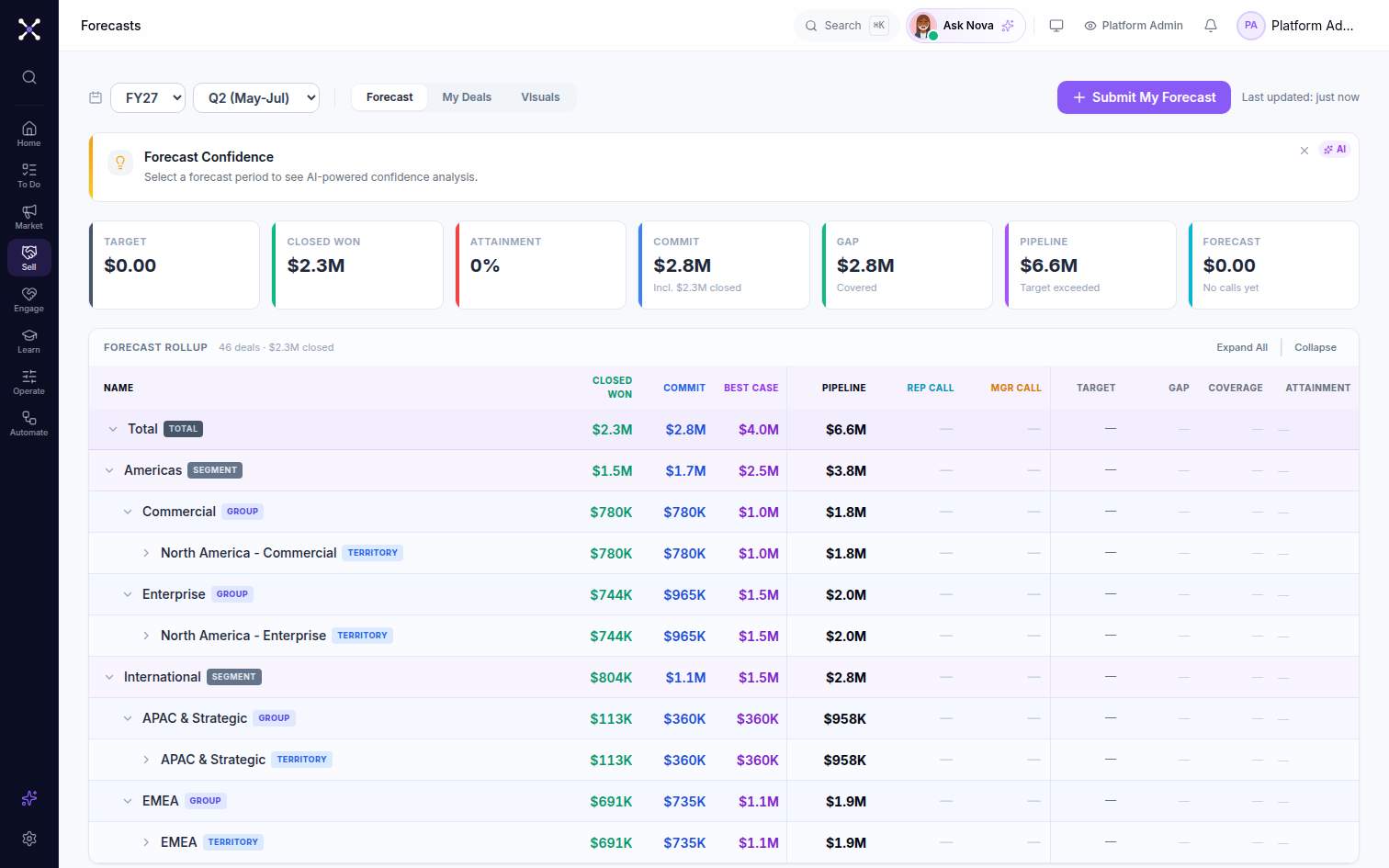Switch to the My Deals tab

467,97
